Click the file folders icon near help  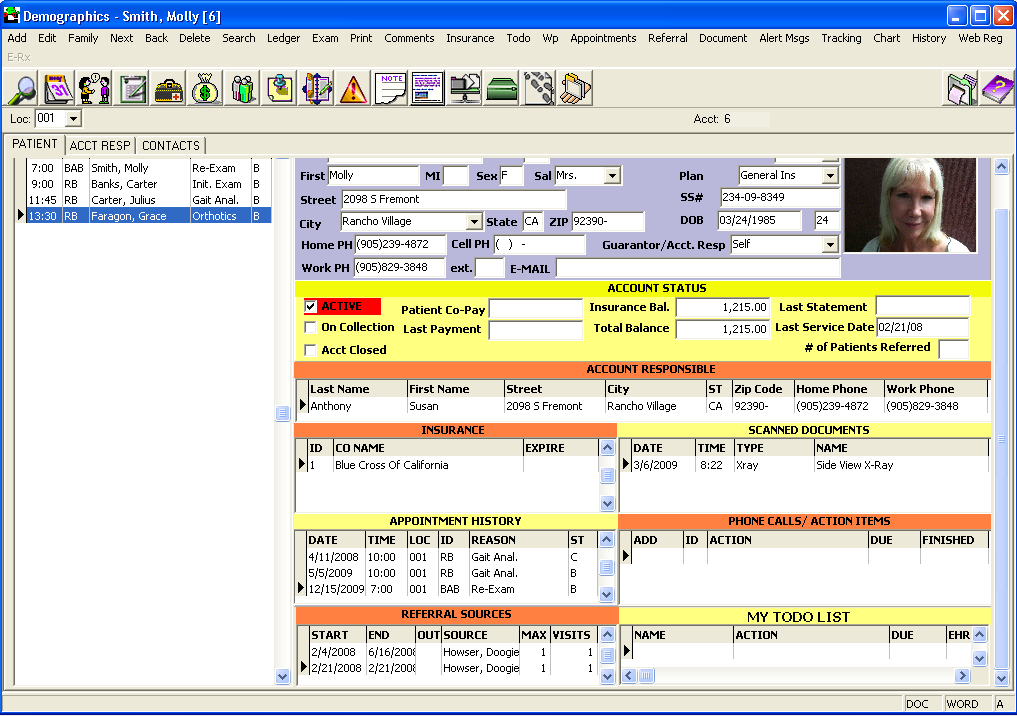(961, 89)
